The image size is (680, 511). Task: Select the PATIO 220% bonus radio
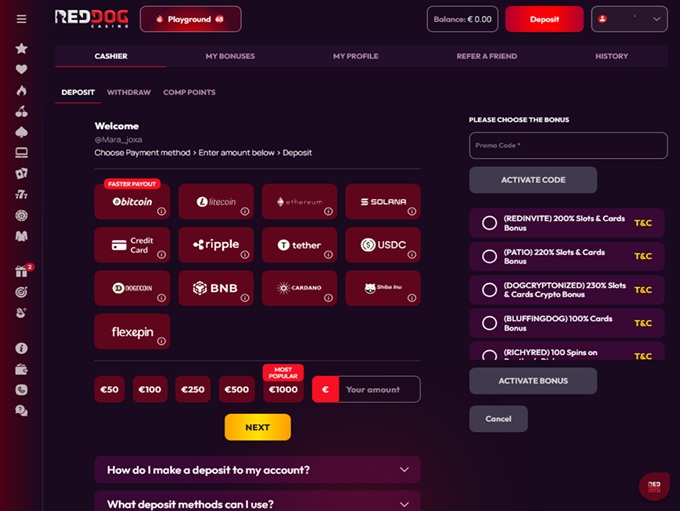click(489, 256)
